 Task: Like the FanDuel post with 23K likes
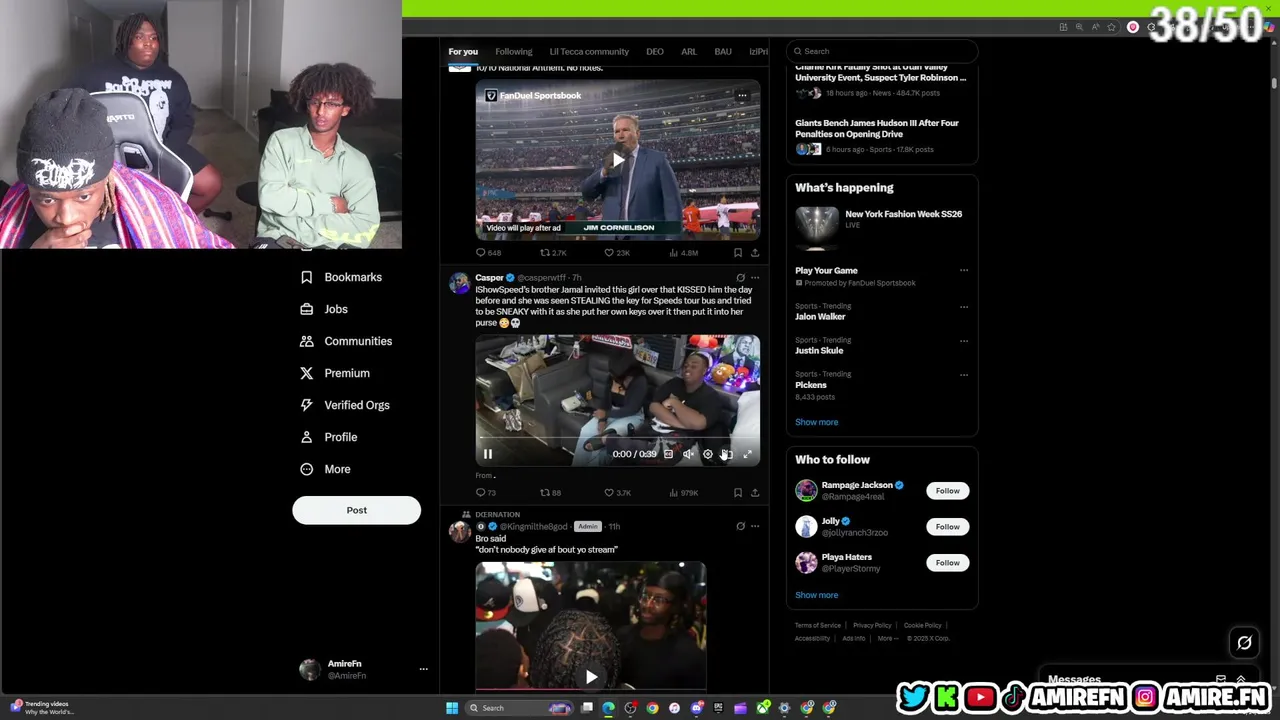616,253
